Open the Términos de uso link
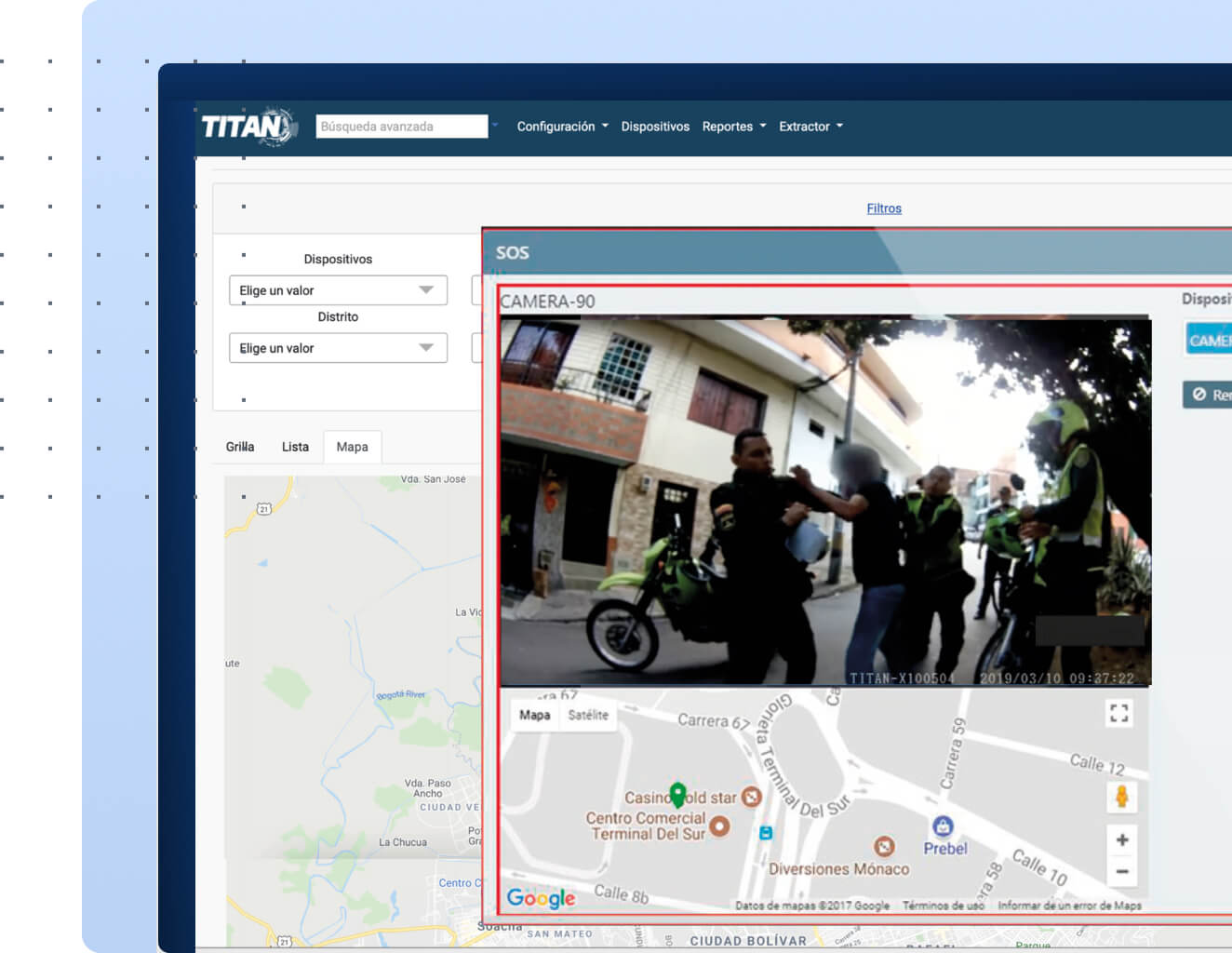The height and width of the screenshot is (953, 1232). point(943,906)
